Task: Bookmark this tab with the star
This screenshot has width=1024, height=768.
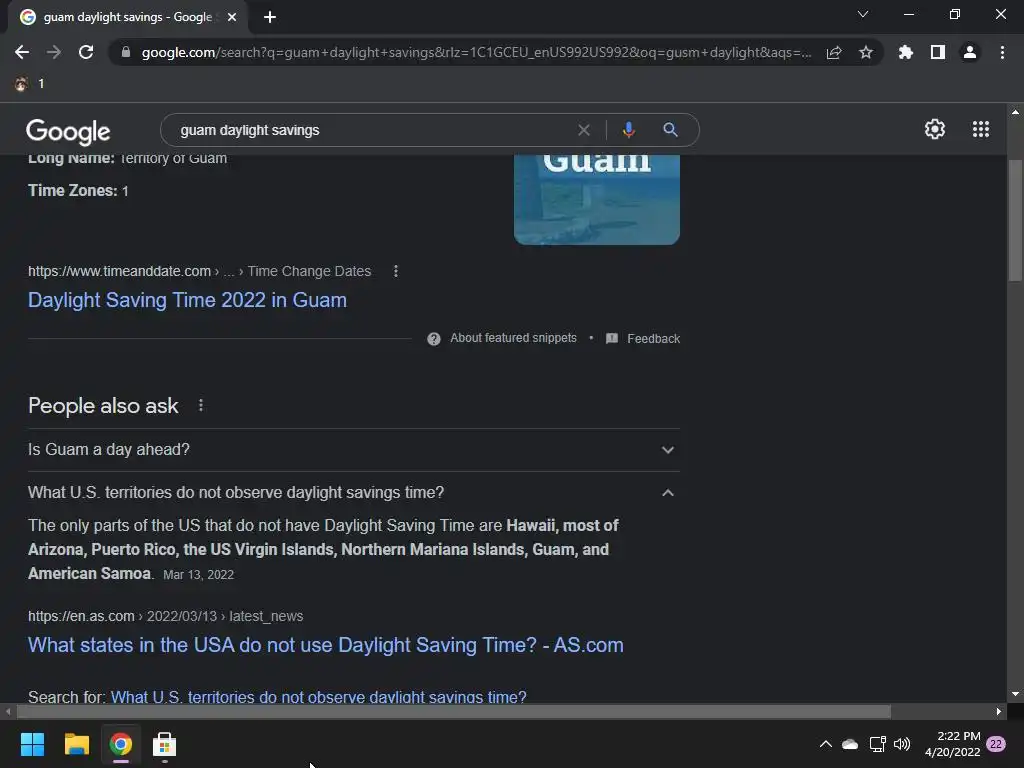Action: 866,52
